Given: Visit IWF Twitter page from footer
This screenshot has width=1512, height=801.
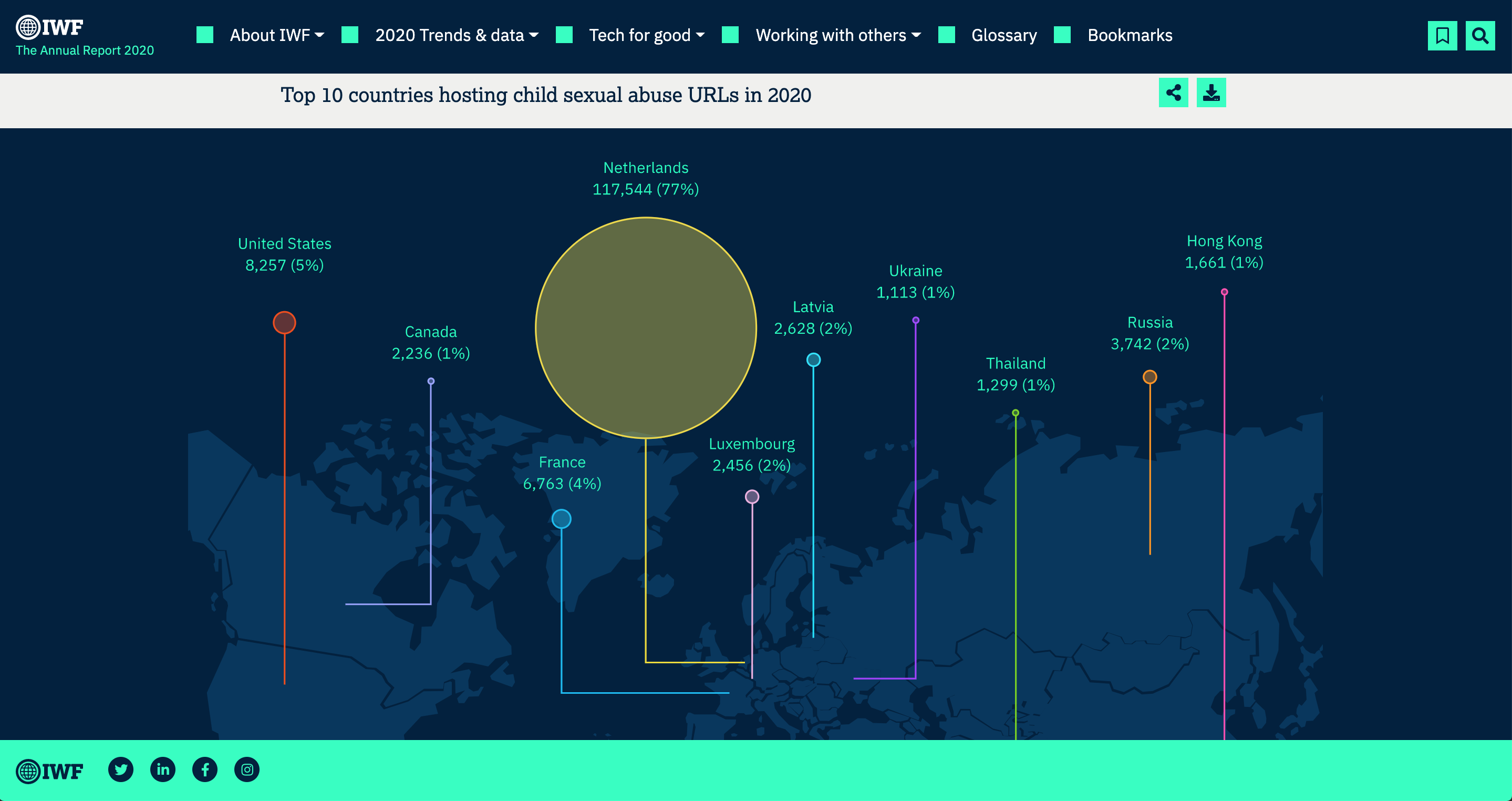Looking at the screenshot, I should pyautogui.click(x=121, y=769).
